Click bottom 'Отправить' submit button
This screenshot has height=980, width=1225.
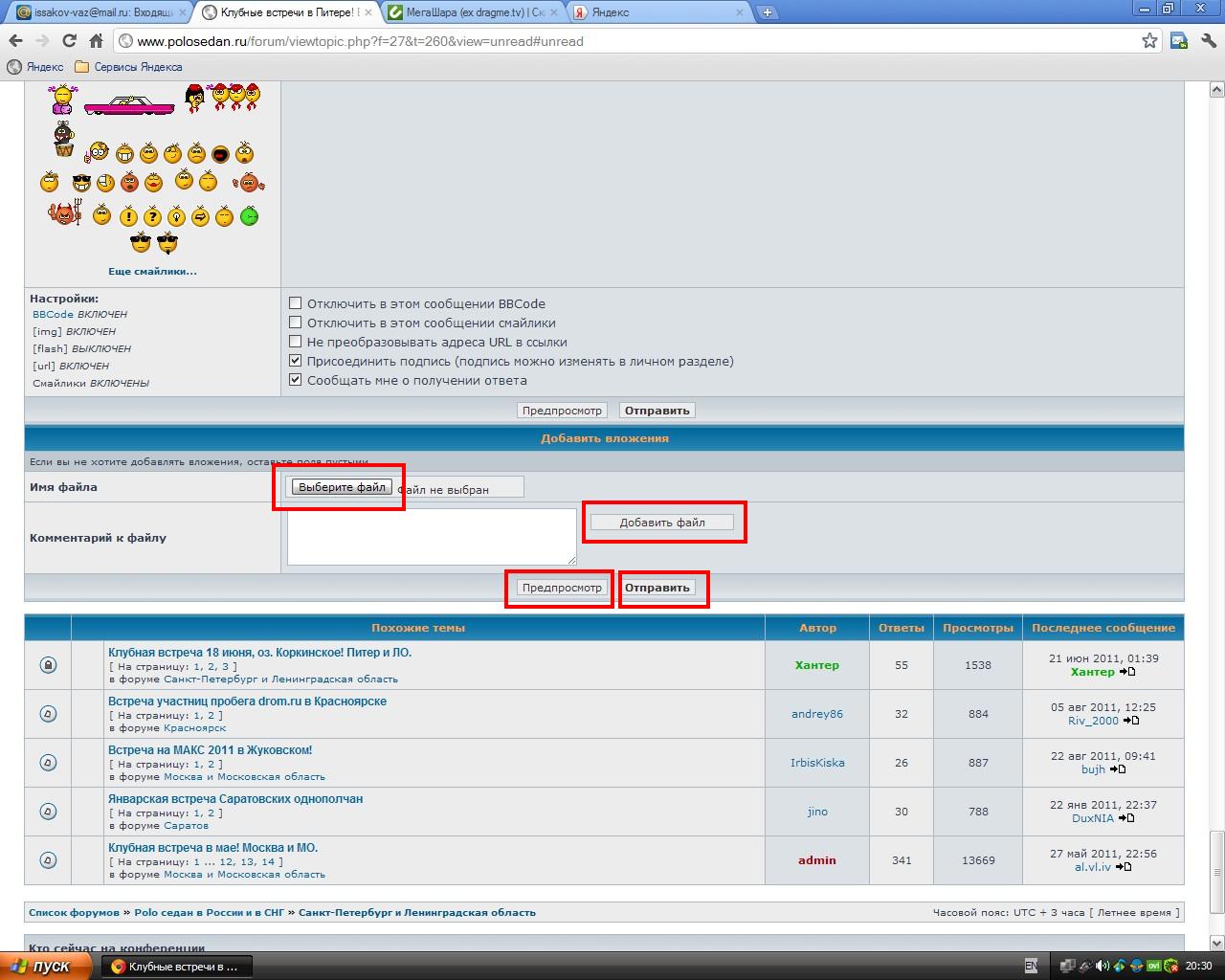point(657,588)
